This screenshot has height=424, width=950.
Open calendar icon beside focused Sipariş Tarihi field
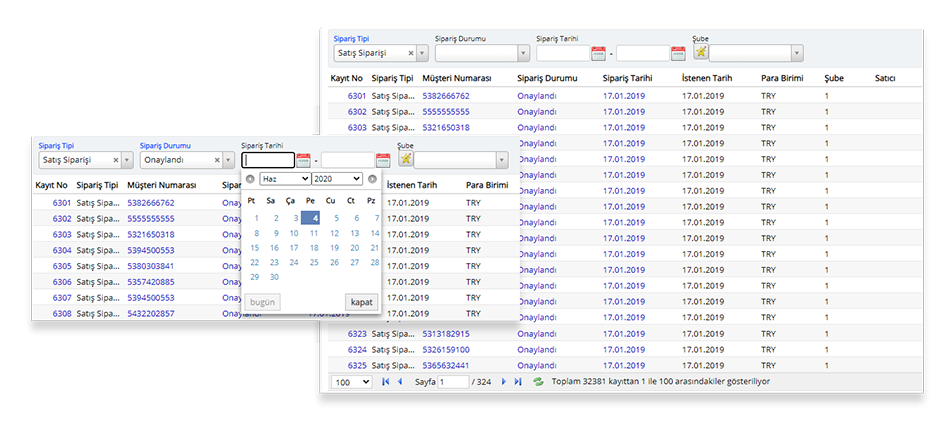click(x=303, y=160)
